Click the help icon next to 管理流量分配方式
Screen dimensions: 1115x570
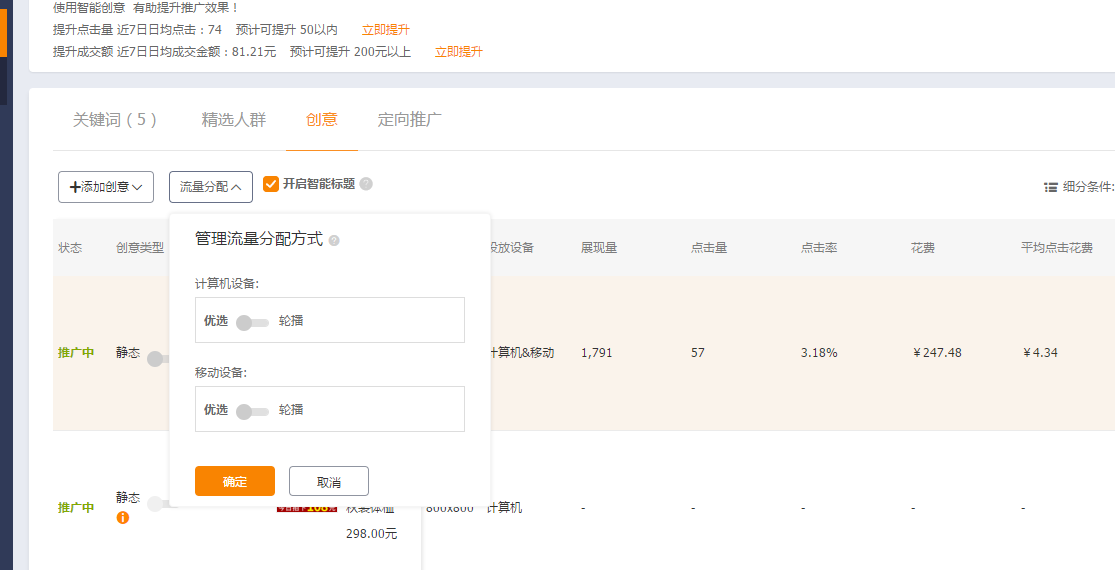(x=334, y=241)
